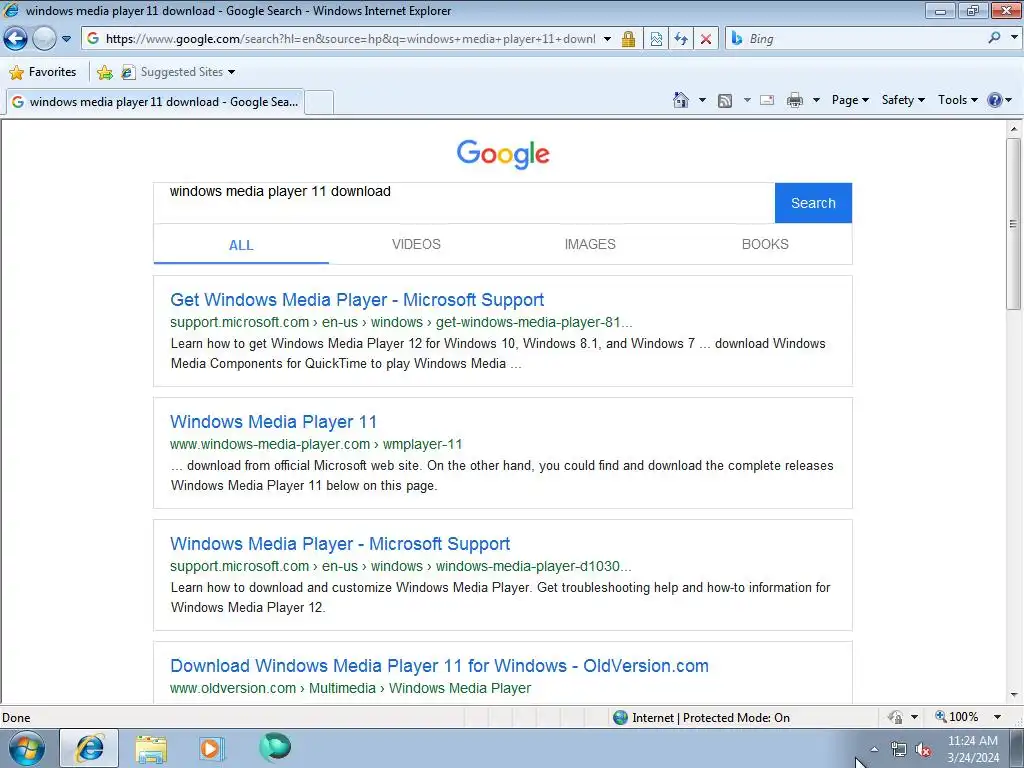Click the browser Forward arrow button
This screenshot has width=1024, height=768.
click(44, 39)
